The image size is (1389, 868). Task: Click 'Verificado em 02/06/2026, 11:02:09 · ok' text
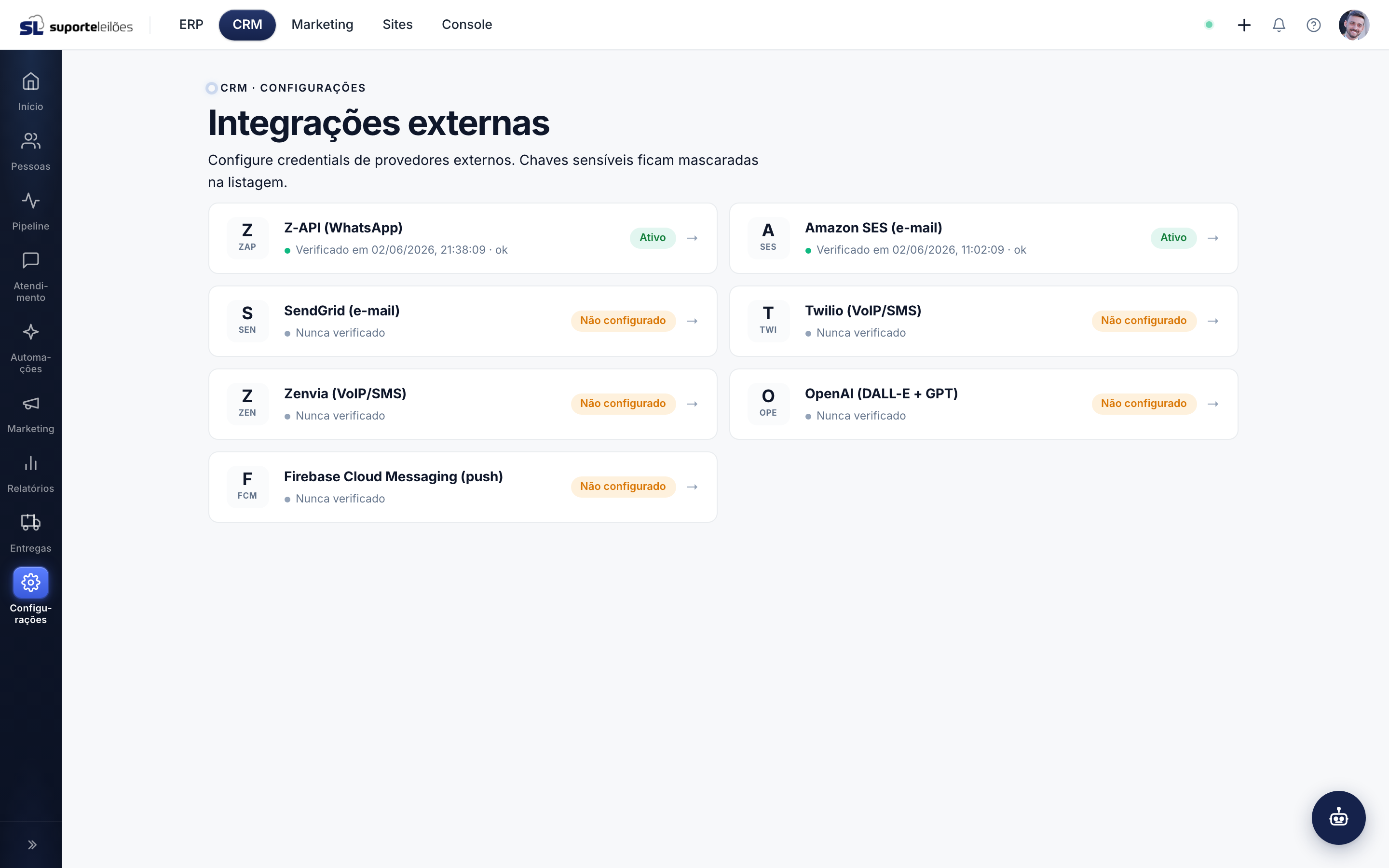pyautogui.click(x=921, y=250)
